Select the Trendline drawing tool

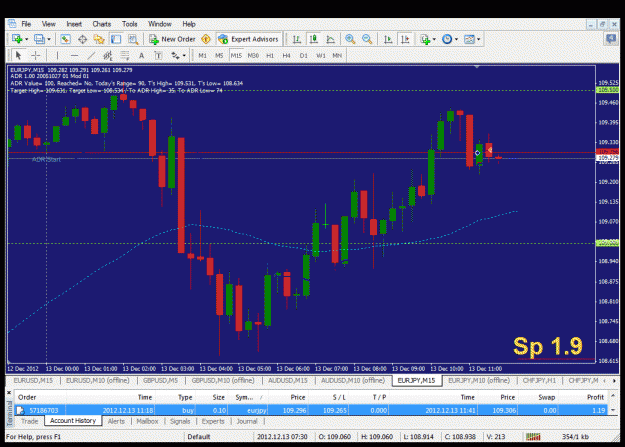[91, 55]
